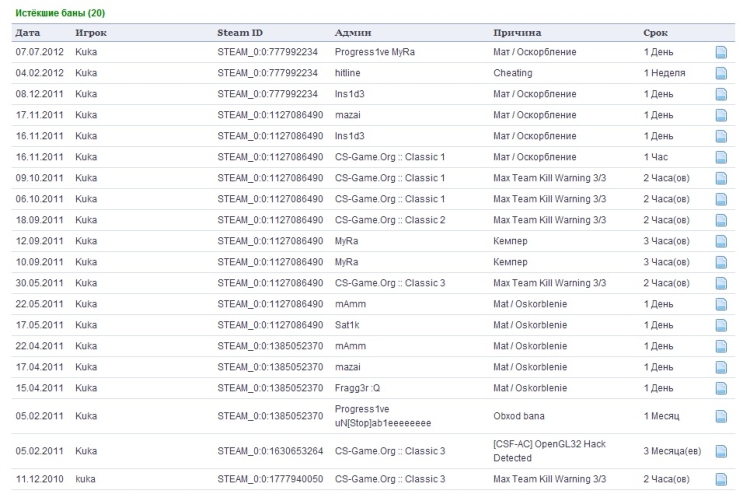
Task: Select the Админ column header
Action: [353, 33]
